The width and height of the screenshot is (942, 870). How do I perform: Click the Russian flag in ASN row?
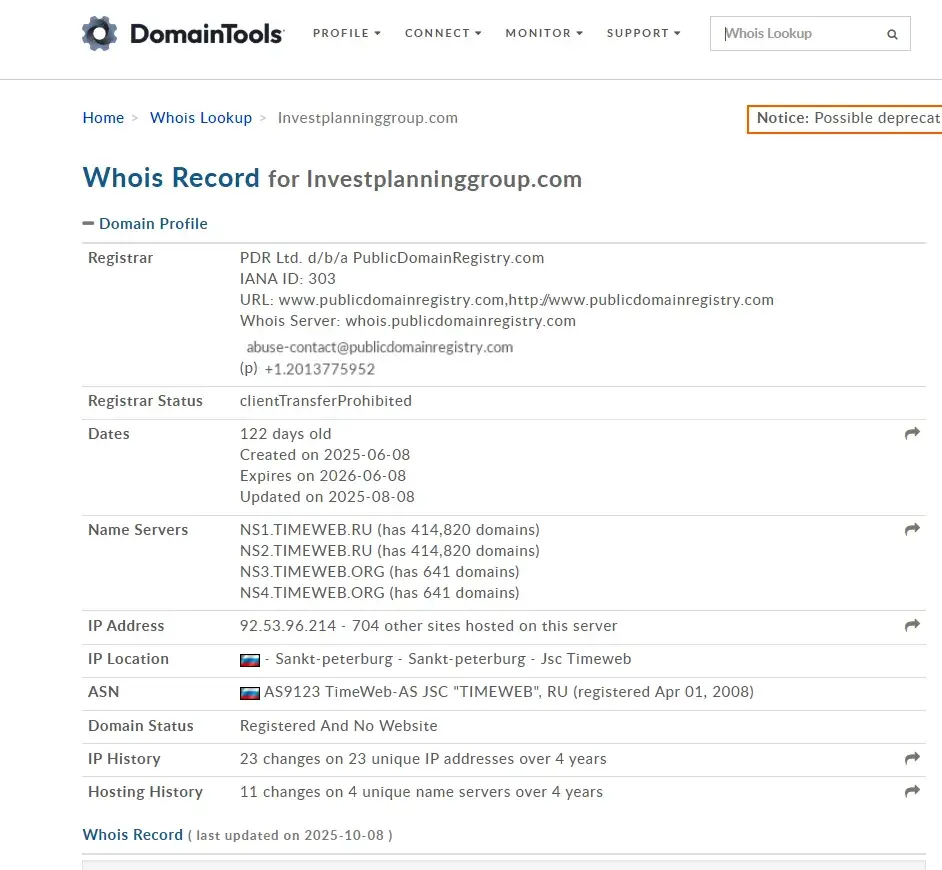(x=250, y=693)
